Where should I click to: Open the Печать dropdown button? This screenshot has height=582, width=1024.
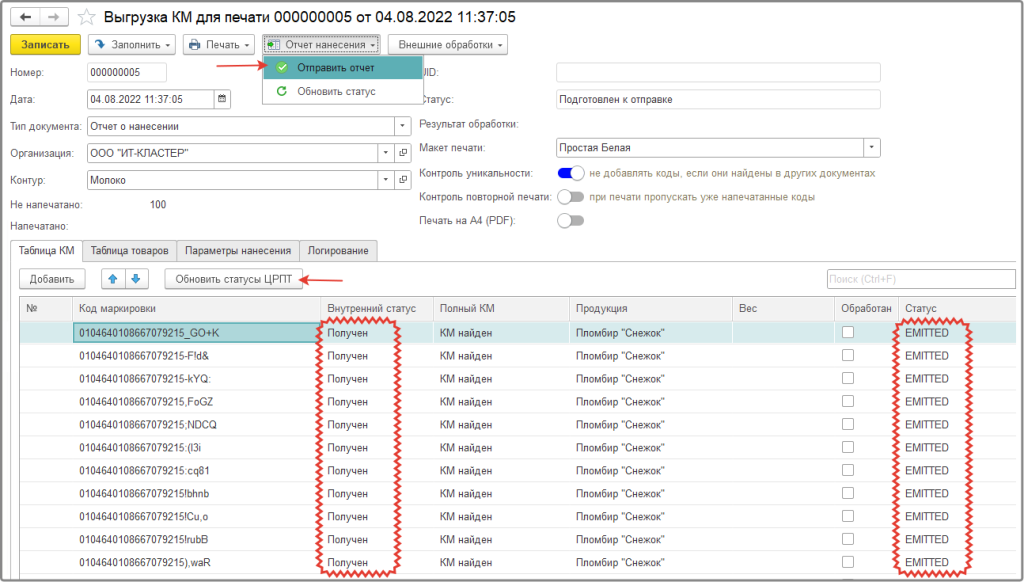[x=219, y=44]
